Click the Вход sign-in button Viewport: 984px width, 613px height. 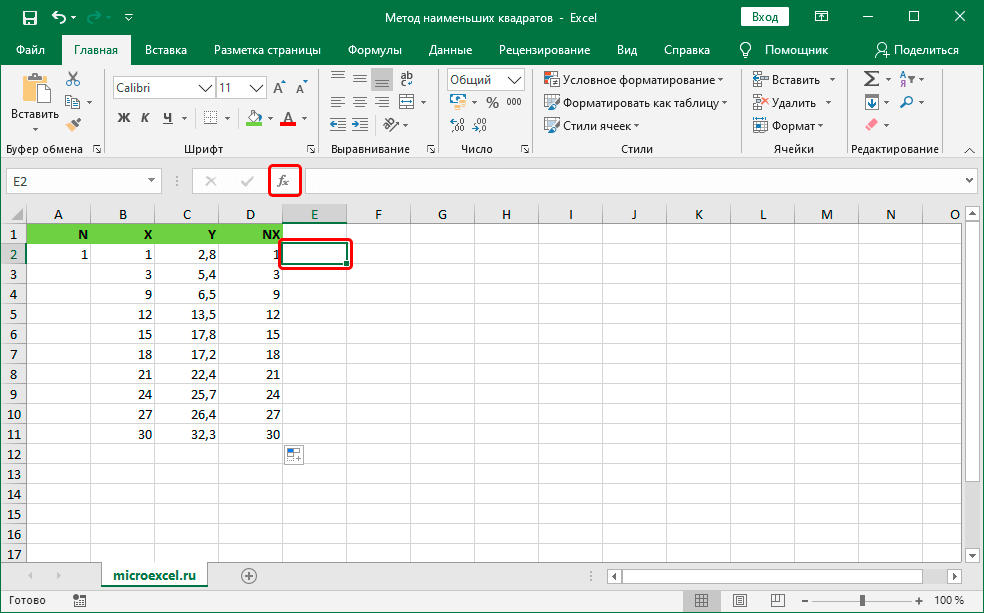pos(765,18)
